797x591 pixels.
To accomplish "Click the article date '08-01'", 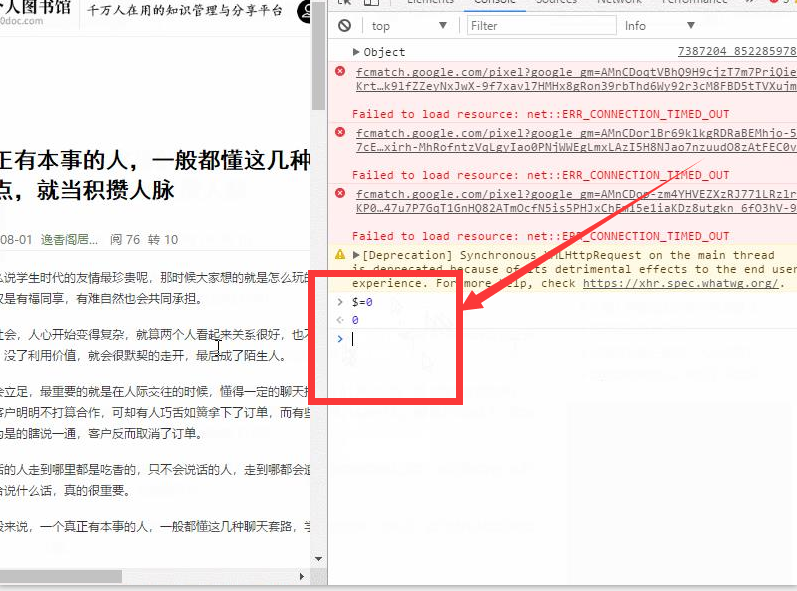I will pyautogui.click(x=16, y=239).
